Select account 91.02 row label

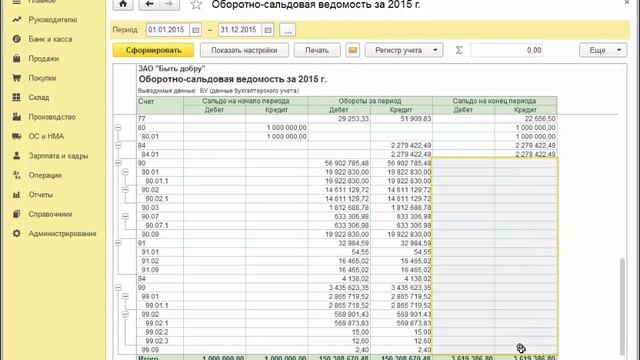(x=150, y=261)
